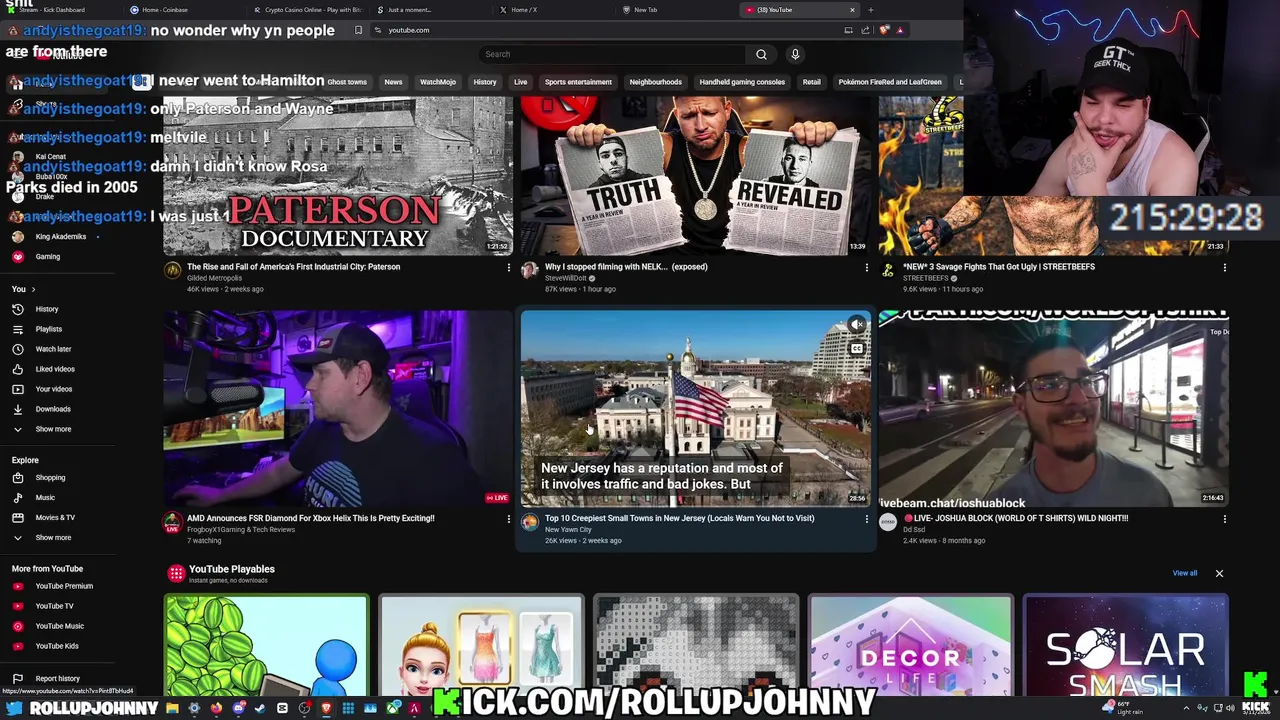Open History in the sidebar
Image resolution: width=1280 pixels, height=720 pixels.
[47, 309]
